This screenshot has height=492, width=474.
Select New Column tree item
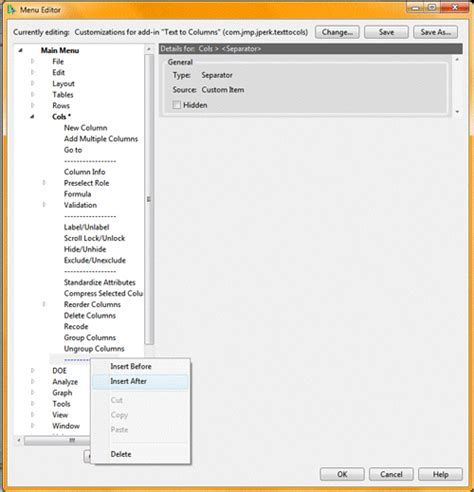click(86, 128)
